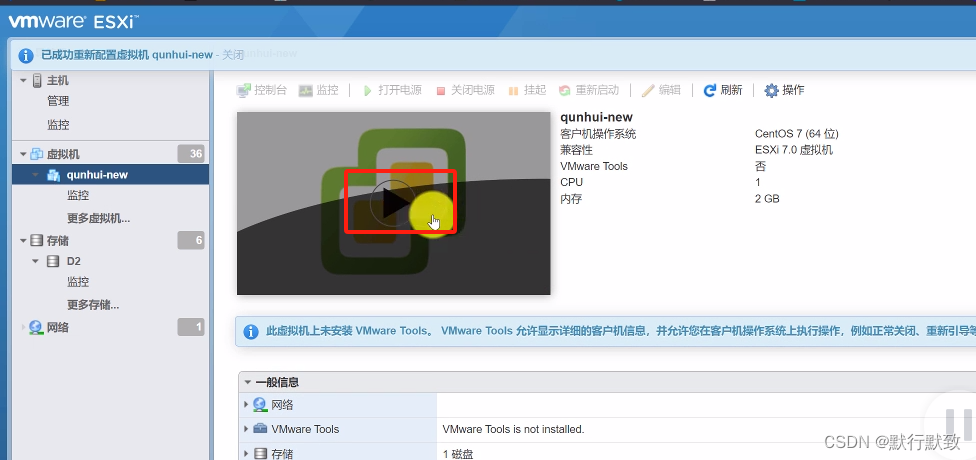Click the 网络 globe icon in 一般信息
The width and height of the screenshot is (976, 460).
[x=260, y=405]
